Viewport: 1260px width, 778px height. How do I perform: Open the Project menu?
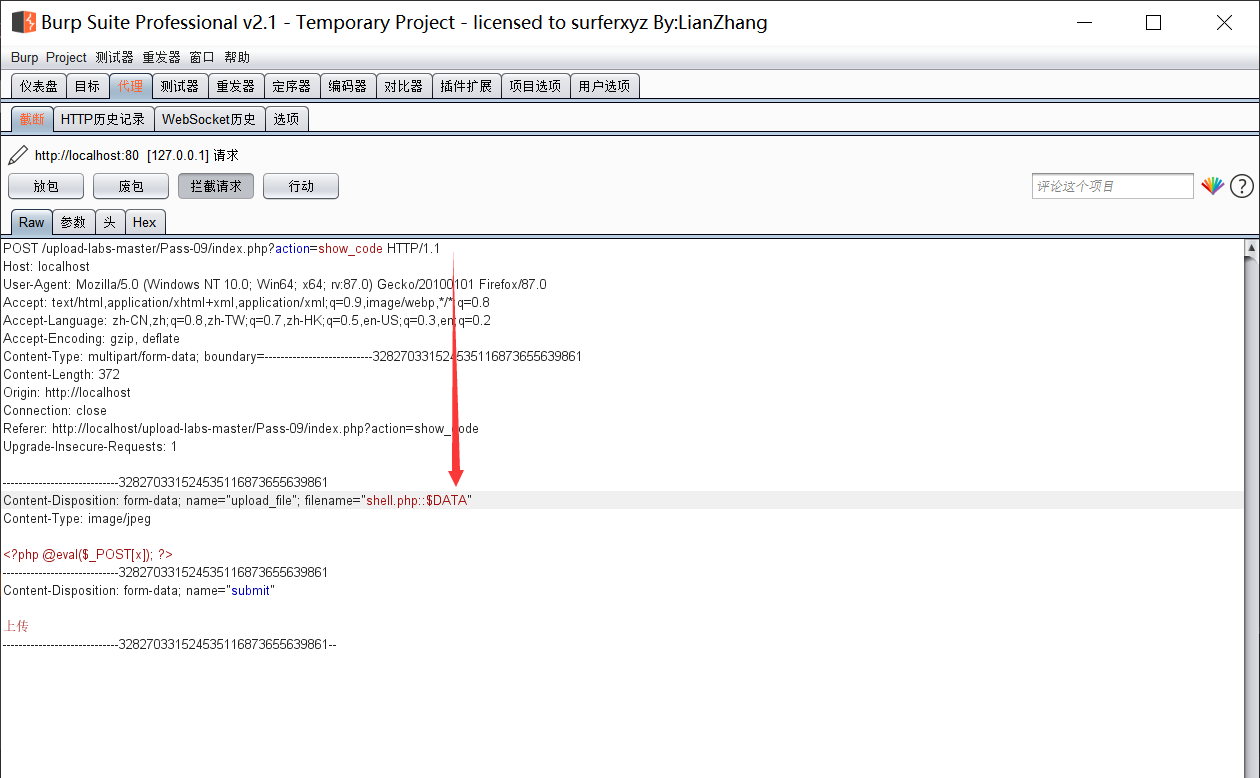(x=66, y=58)
